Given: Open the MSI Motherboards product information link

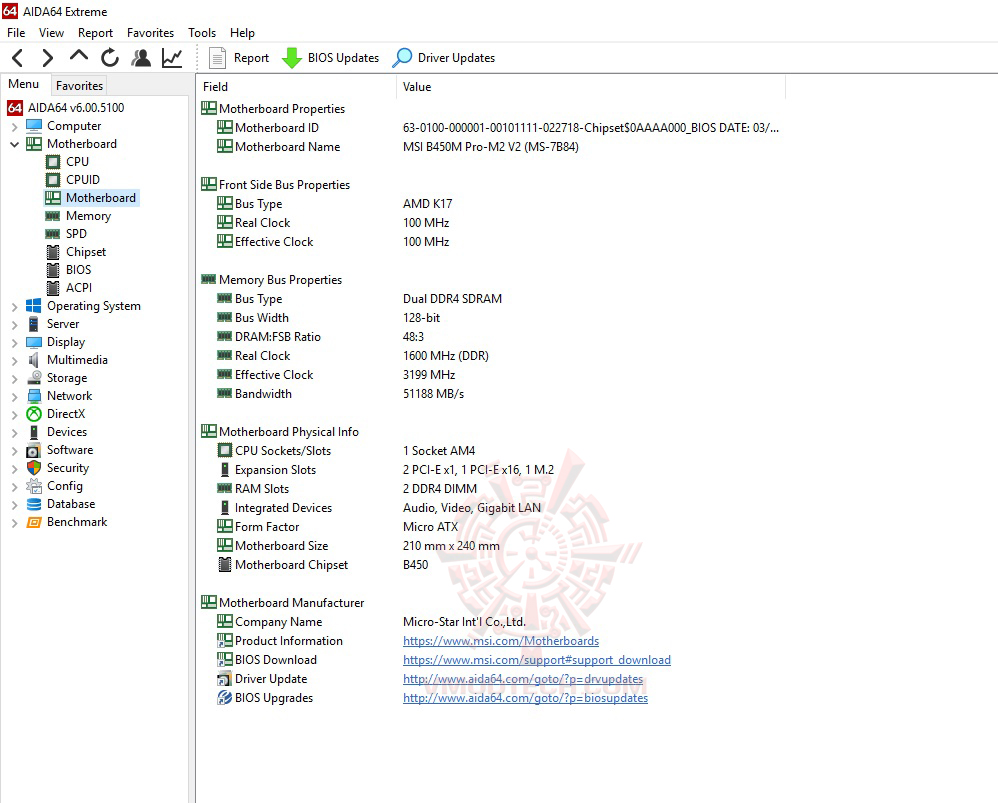Looking at the screenshot, I should pyautogui.click(x=501, y=641).
